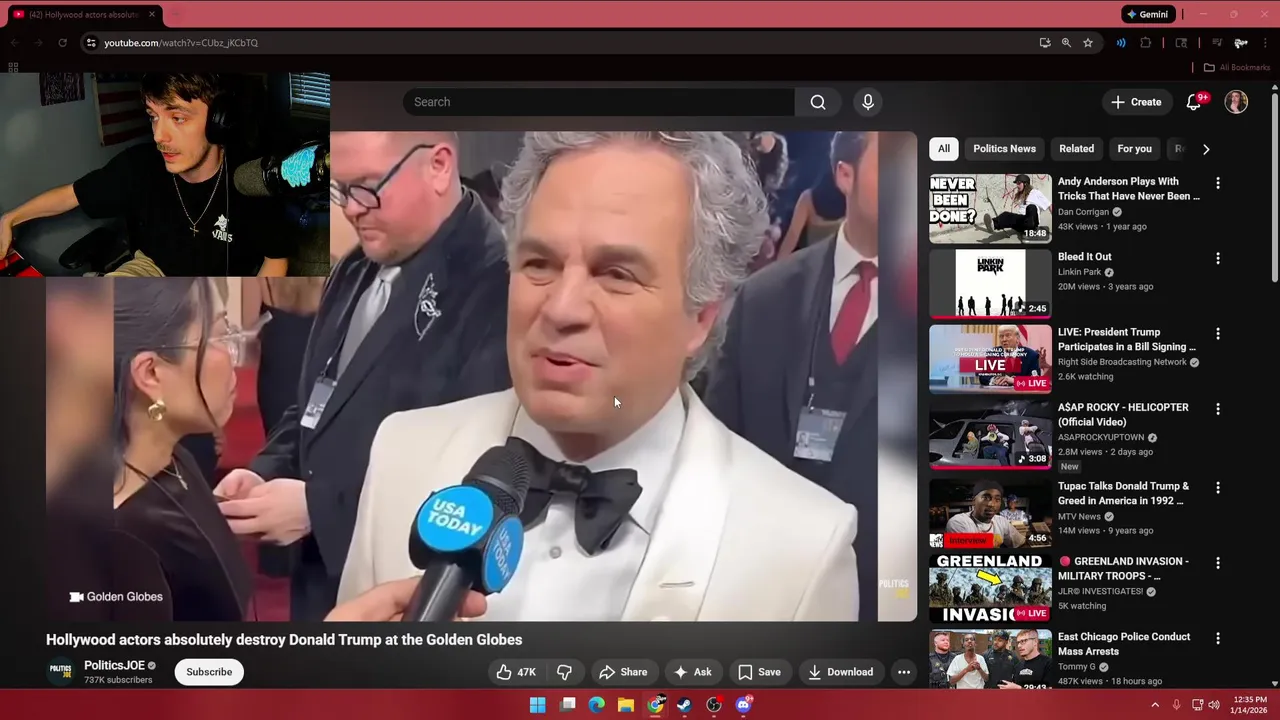Screen dimensions: 1280x720
Task: Open Gemini in Chrome
Action: (1147, 15)
